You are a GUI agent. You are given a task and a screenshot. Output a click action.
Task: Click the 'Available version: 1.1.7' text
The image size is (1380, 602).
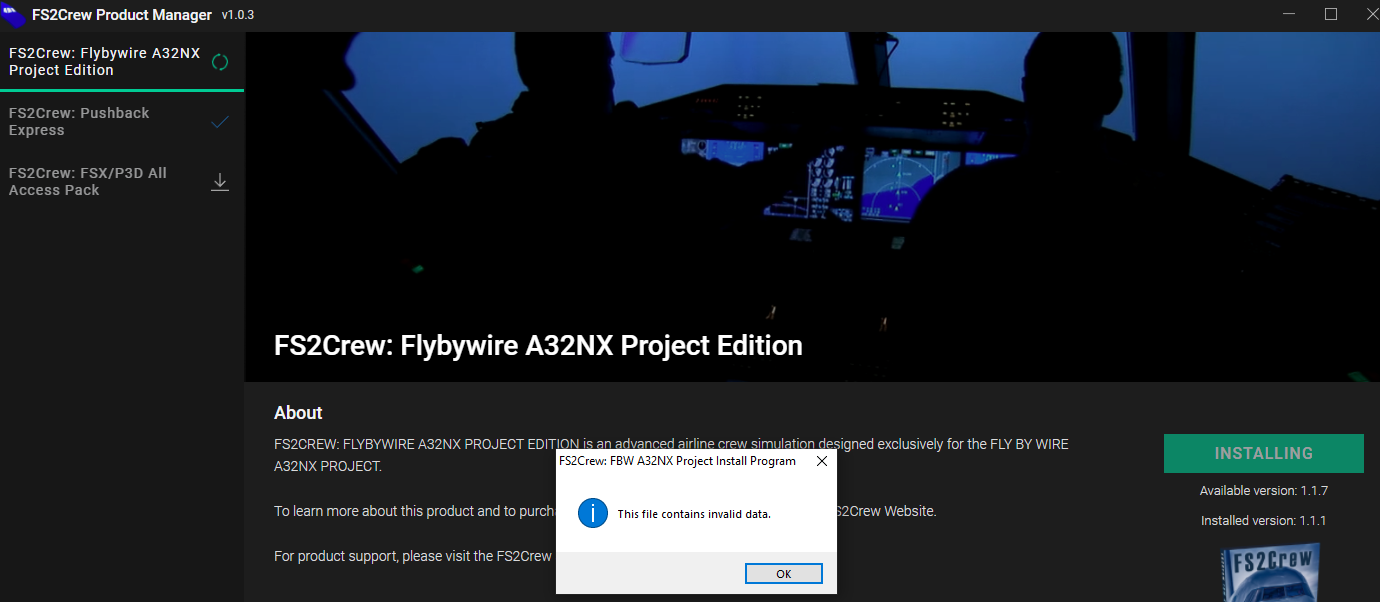pyautogui.click(x=1263, y=491)
